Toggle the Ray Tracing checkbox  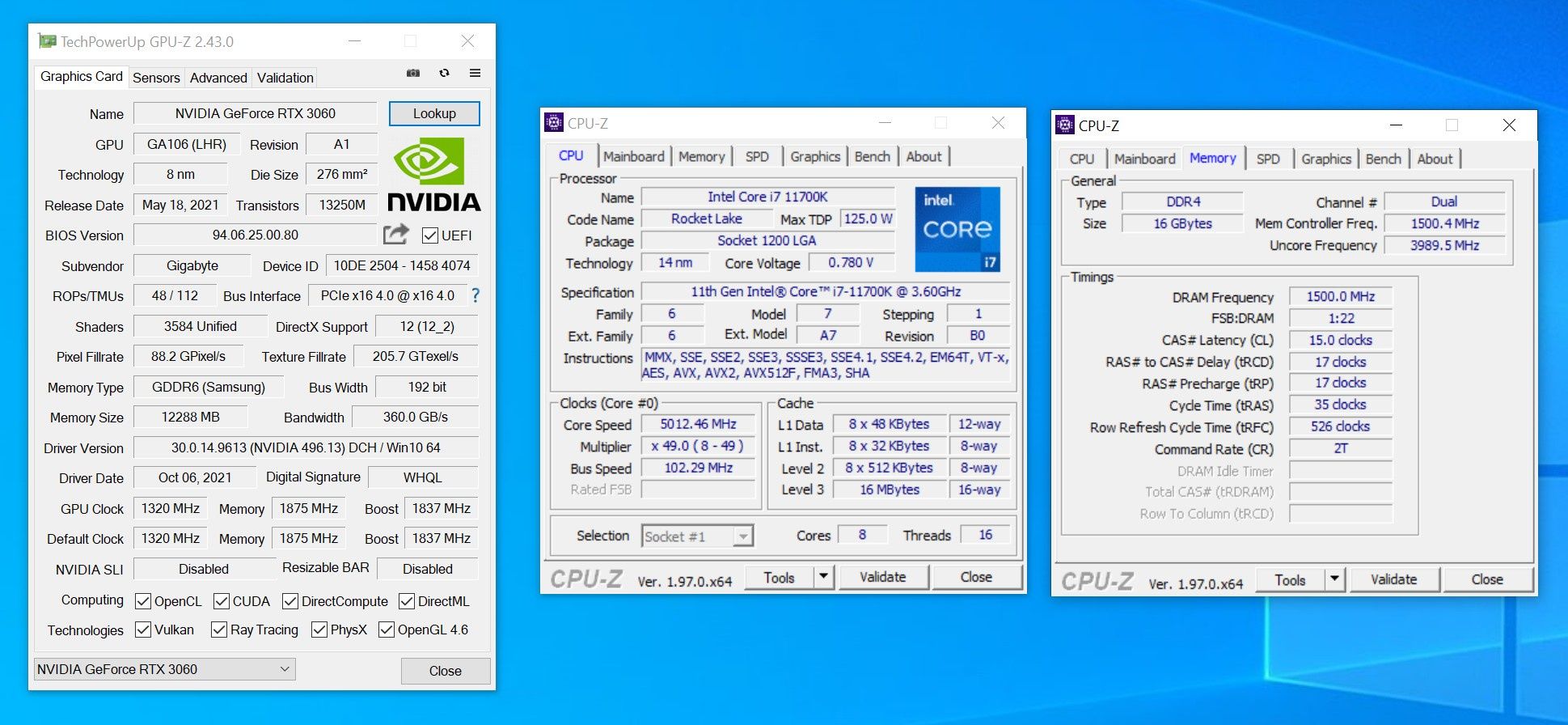click(x=219, y=630)
